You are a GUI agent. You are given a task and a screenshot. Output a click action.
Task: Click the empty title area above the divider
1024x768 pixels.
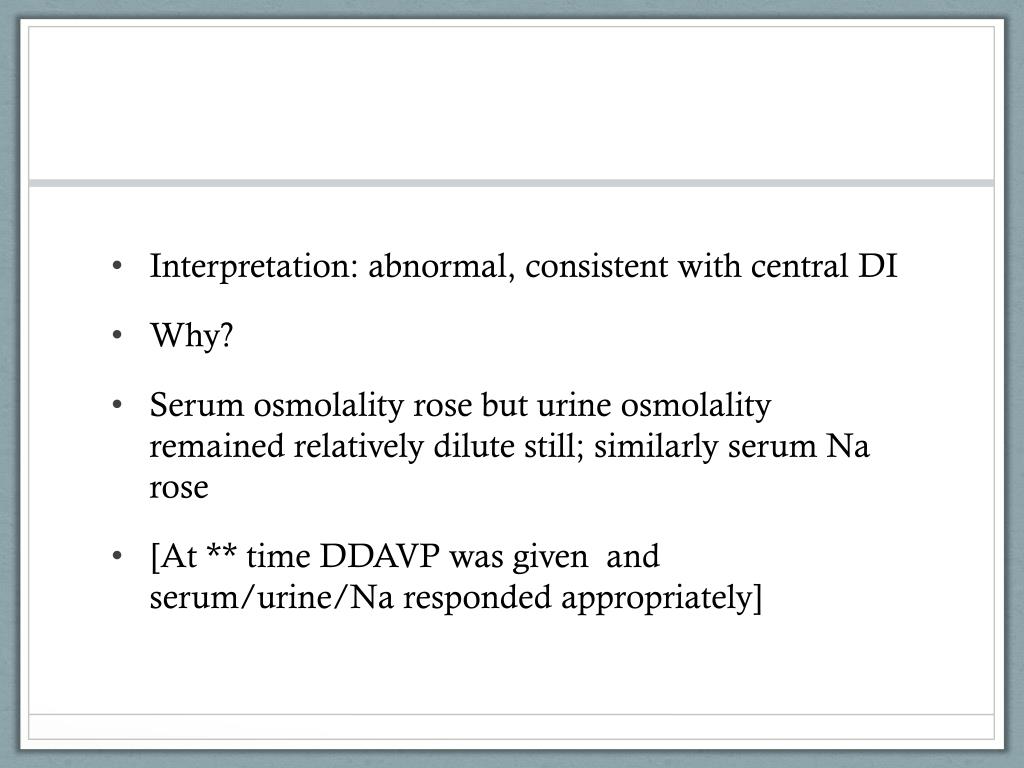coord(511,103)
